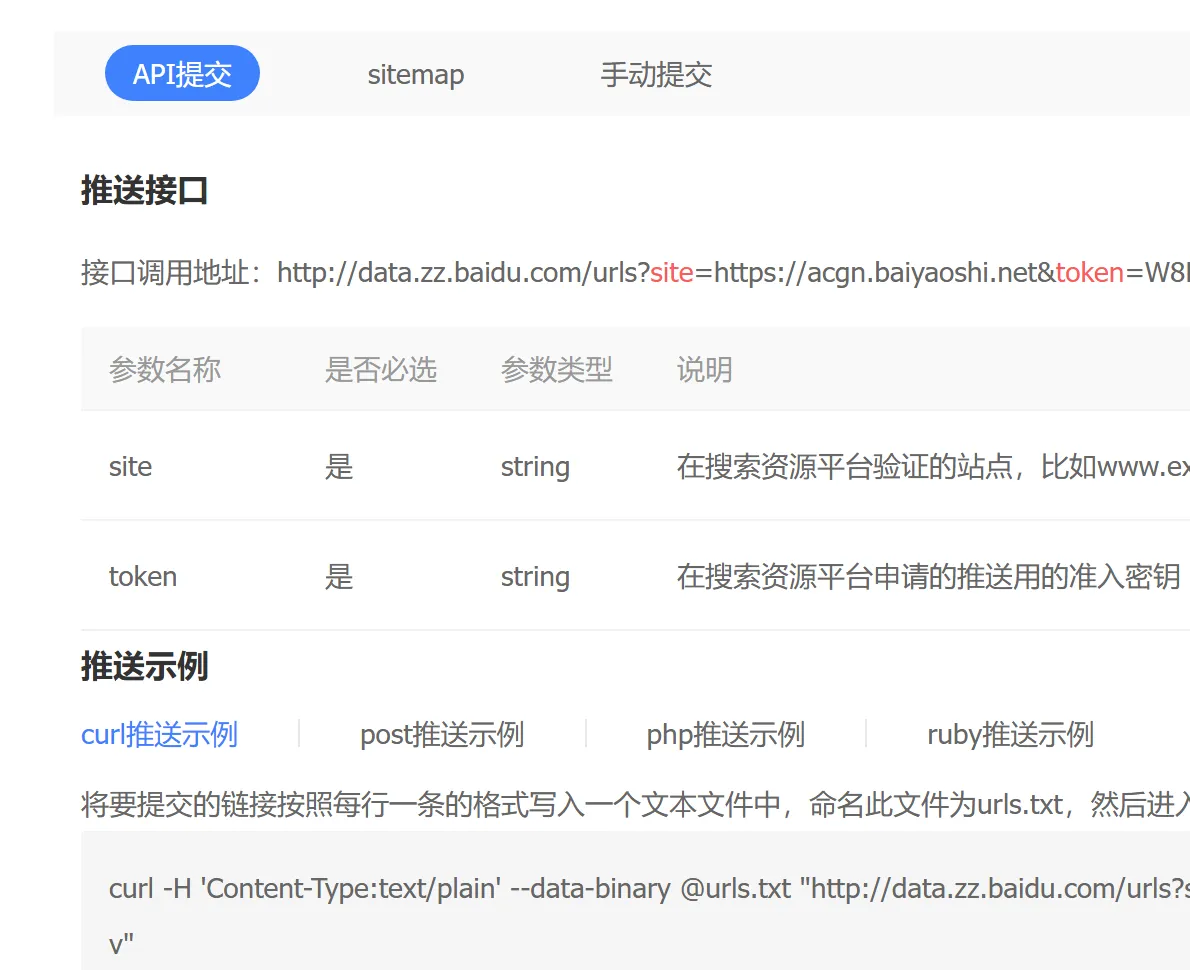This screenshot has height=970, width=1190.
Task: Open the ruby推送示例 example
Action: coord(1010,734)
